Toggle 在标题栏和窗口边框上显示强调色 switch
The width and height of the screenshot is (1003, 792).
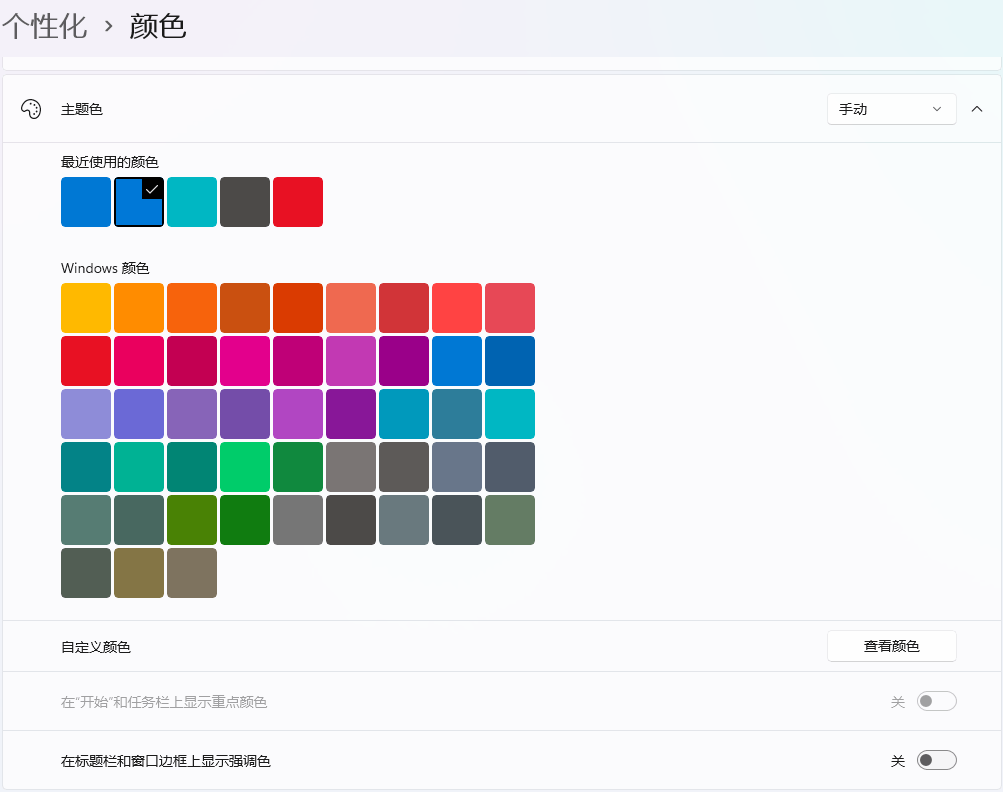(936, 760)
